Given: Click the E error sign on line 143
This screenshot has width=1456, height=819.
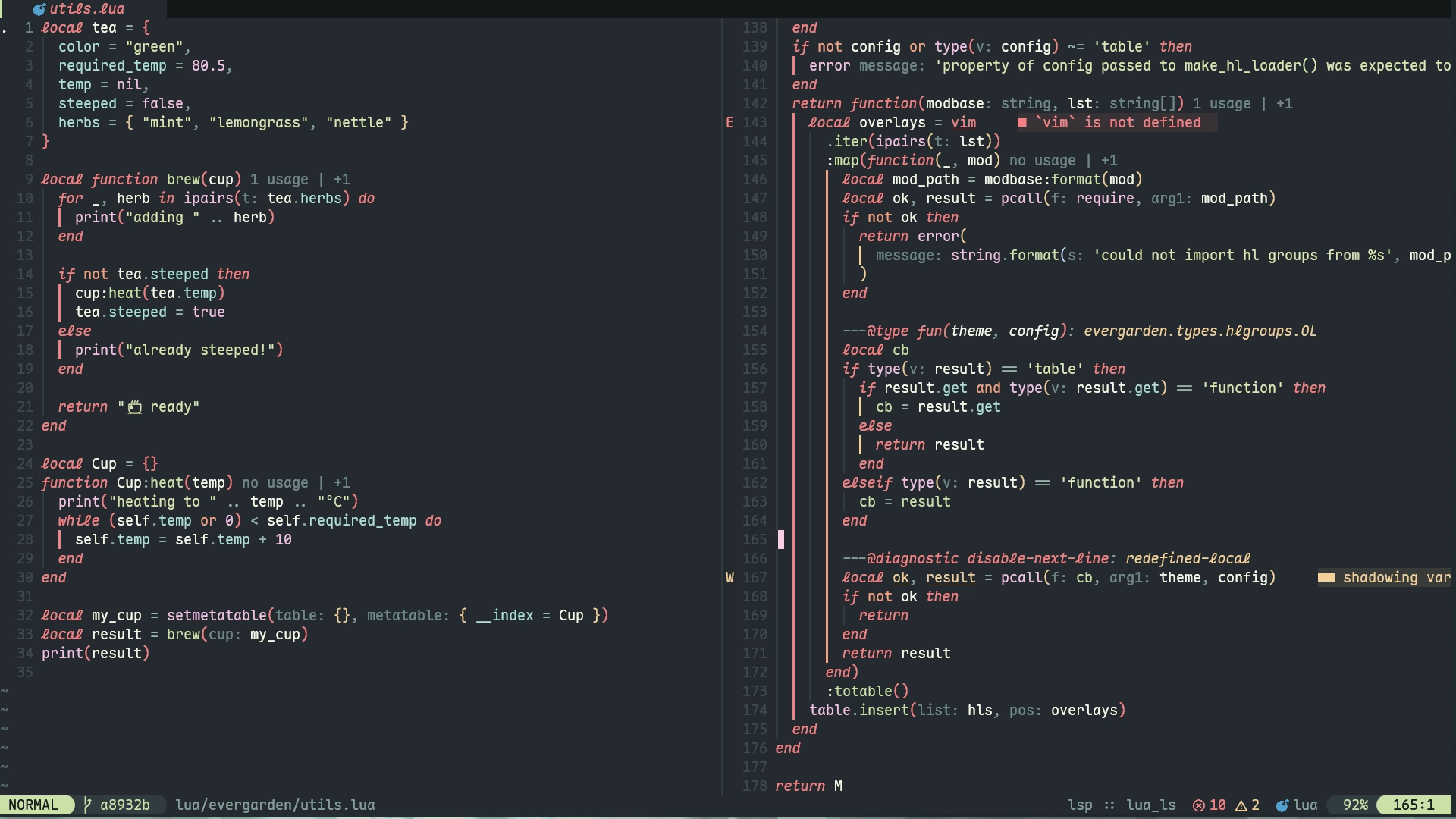Looking at the screenshot, I should click(x=730, y=123).
